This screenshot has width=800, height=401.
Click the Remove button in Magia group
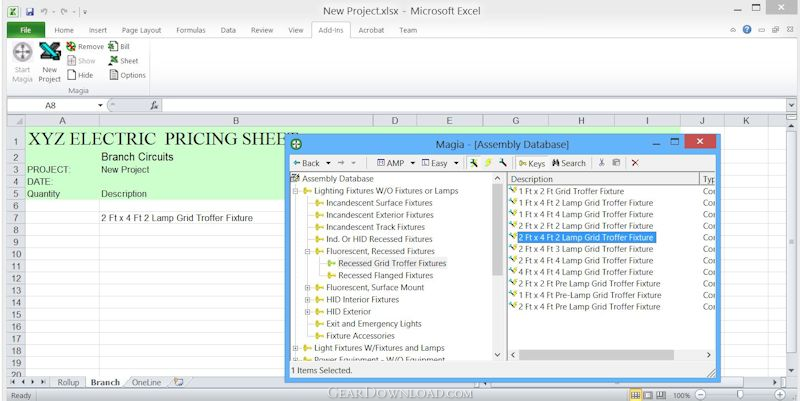coord(85,46)
